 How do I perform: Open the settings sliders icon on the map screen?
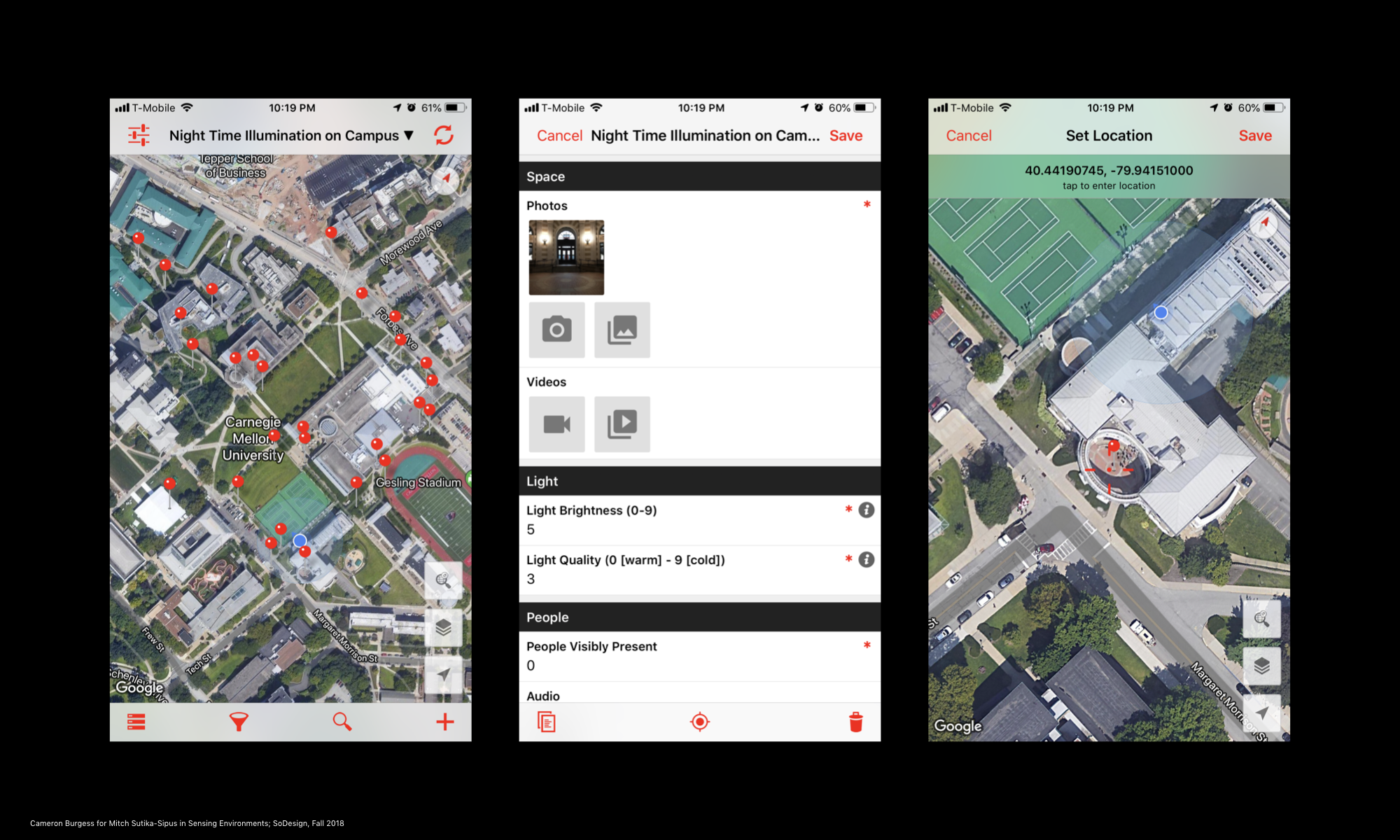coord(139,135)
